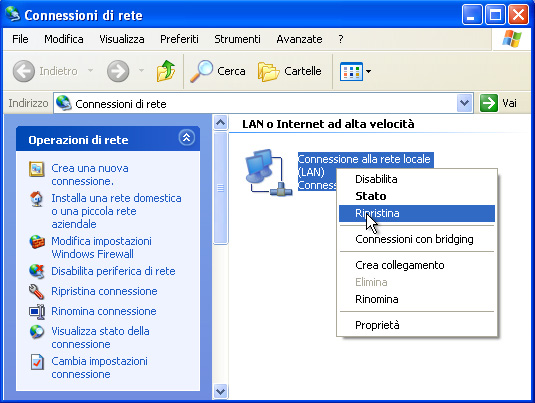The height and width of the screenshot is (403, 535).
Task: Click Installa una rete domestica link
Action: [x=116, y=211]
